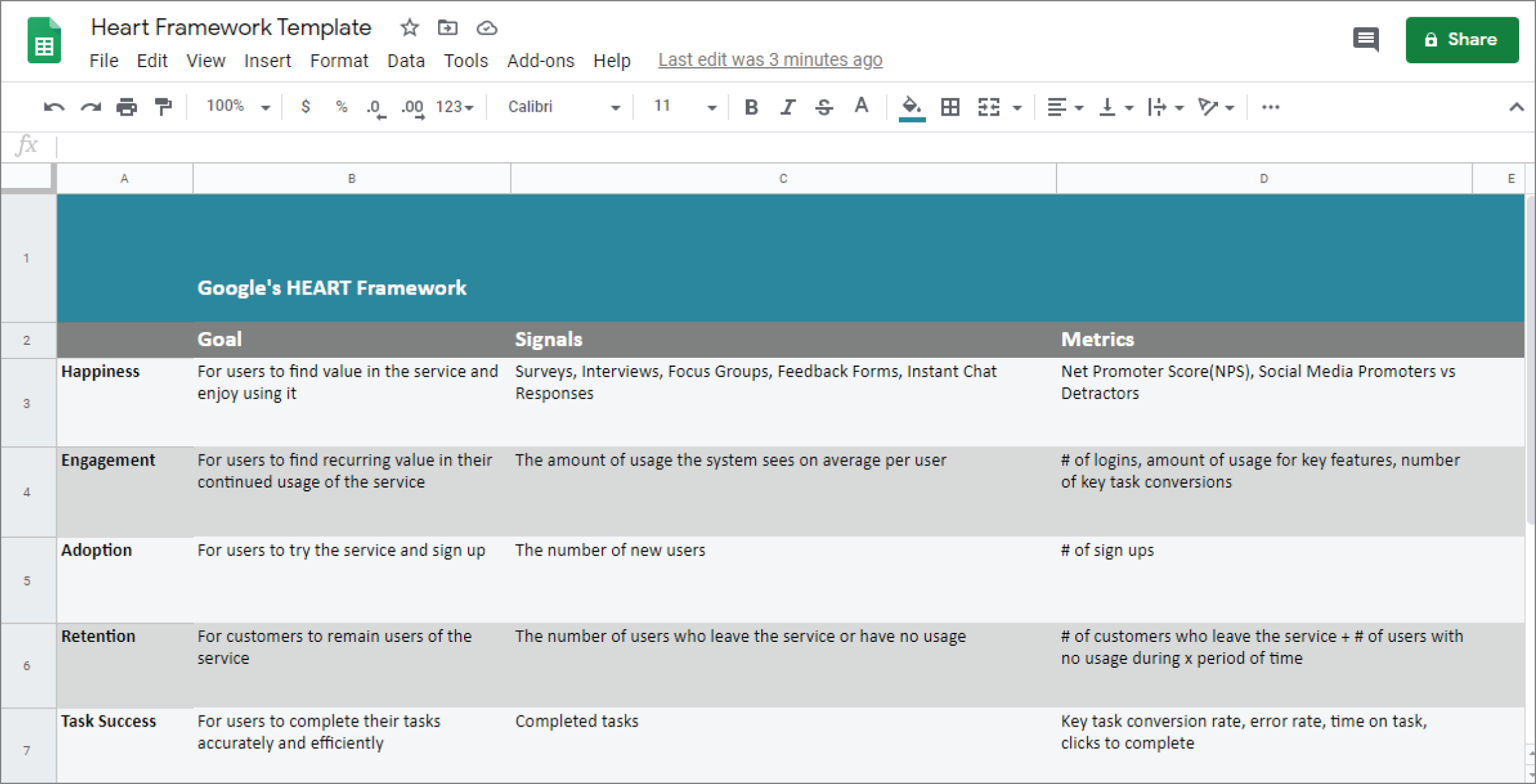Screen dimensions: 1536x784
Task: Toggle strikethrough formatting
Action: tap(824, 107)
